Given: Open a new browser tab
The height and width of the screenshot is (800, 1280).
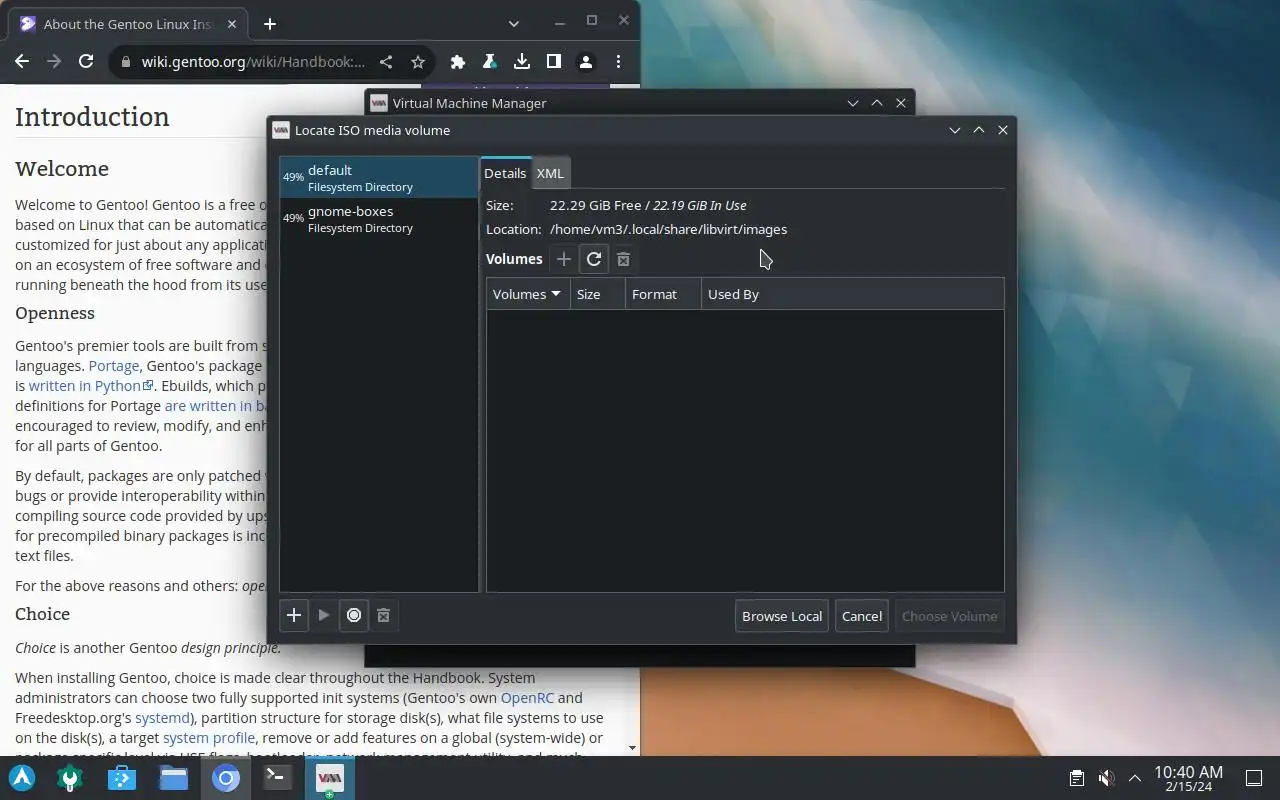Looking at the screenshot, I should click(x=270, y=24).
